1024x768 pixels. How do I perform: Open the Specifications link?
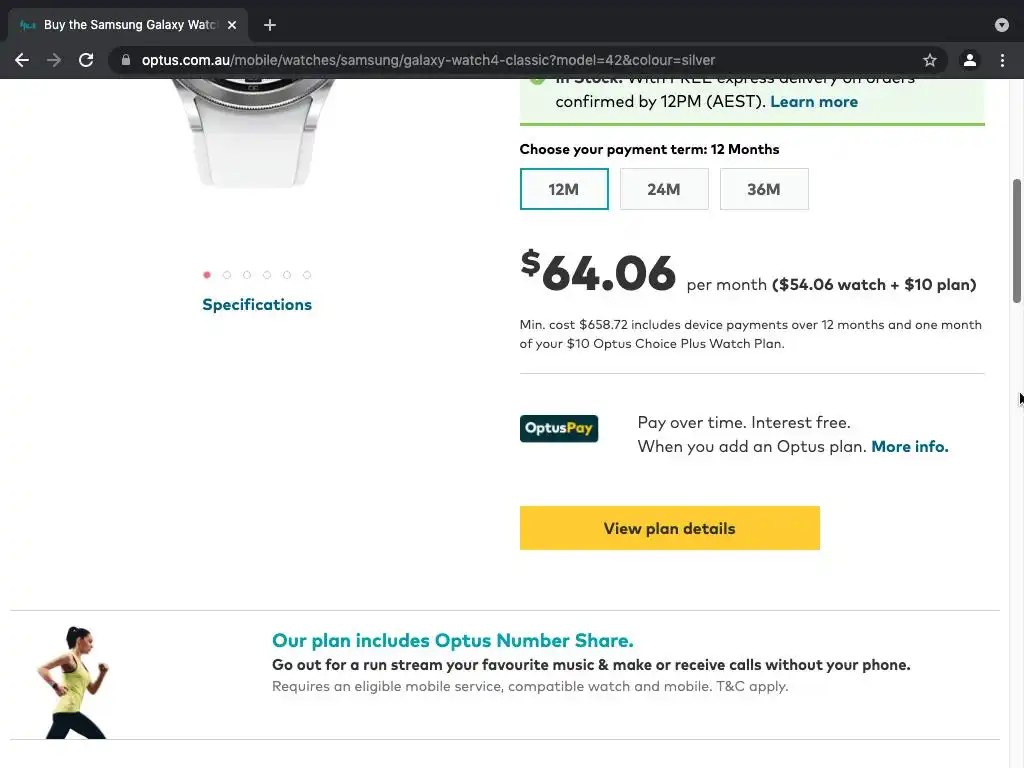[x=257, y=305]
